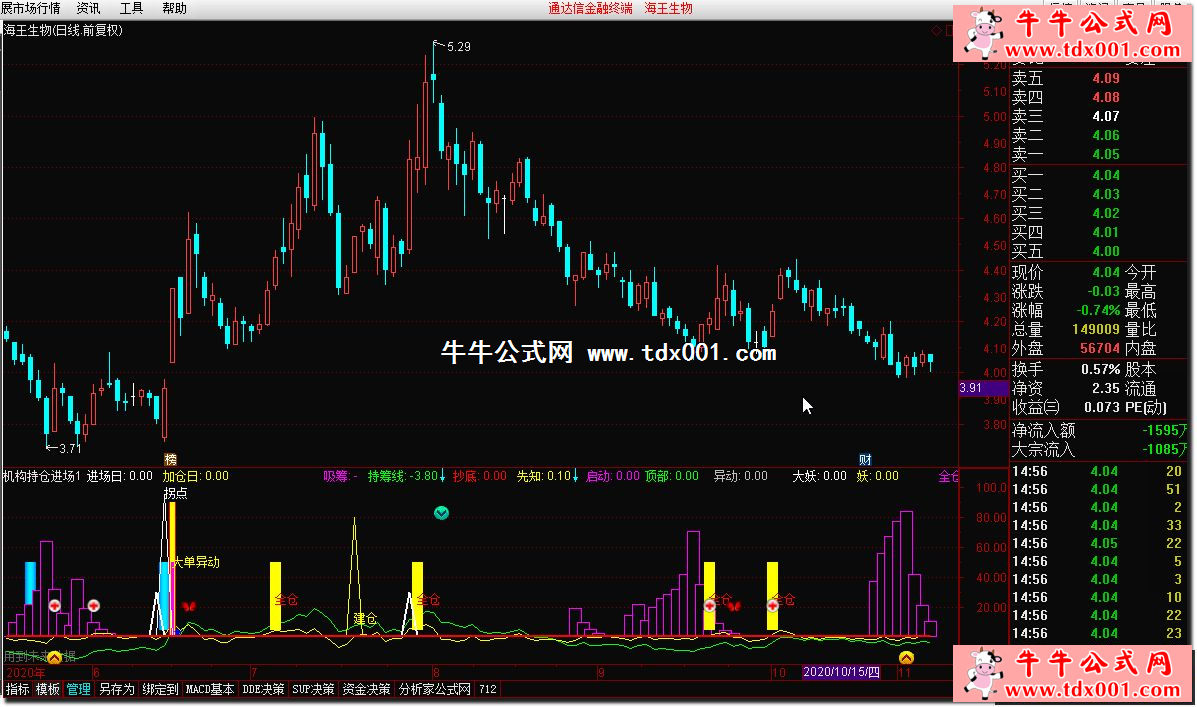Switch to the SUP决策 indicator tab

313,689
